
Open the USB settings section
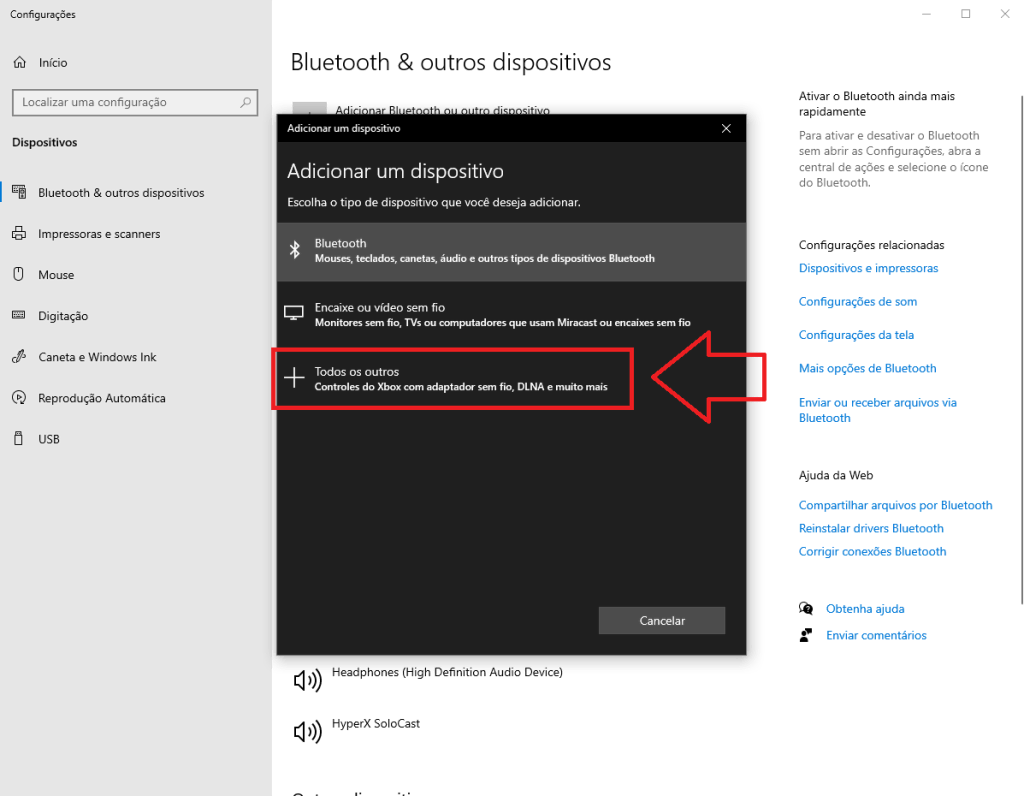(x=47, y=438)
